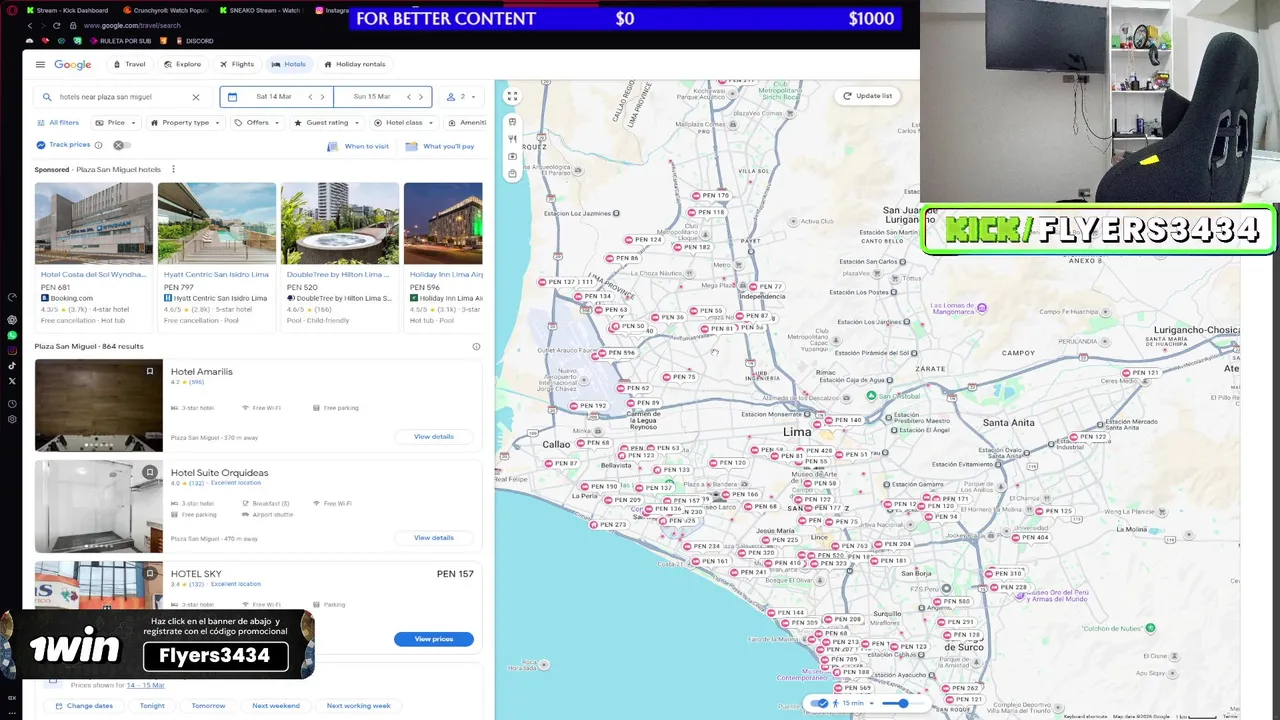Viewport: 1280px width, 720px height.
Task: Switch to Holiday rentals tab
Action: pyautogui.click(x=355, y=64)
